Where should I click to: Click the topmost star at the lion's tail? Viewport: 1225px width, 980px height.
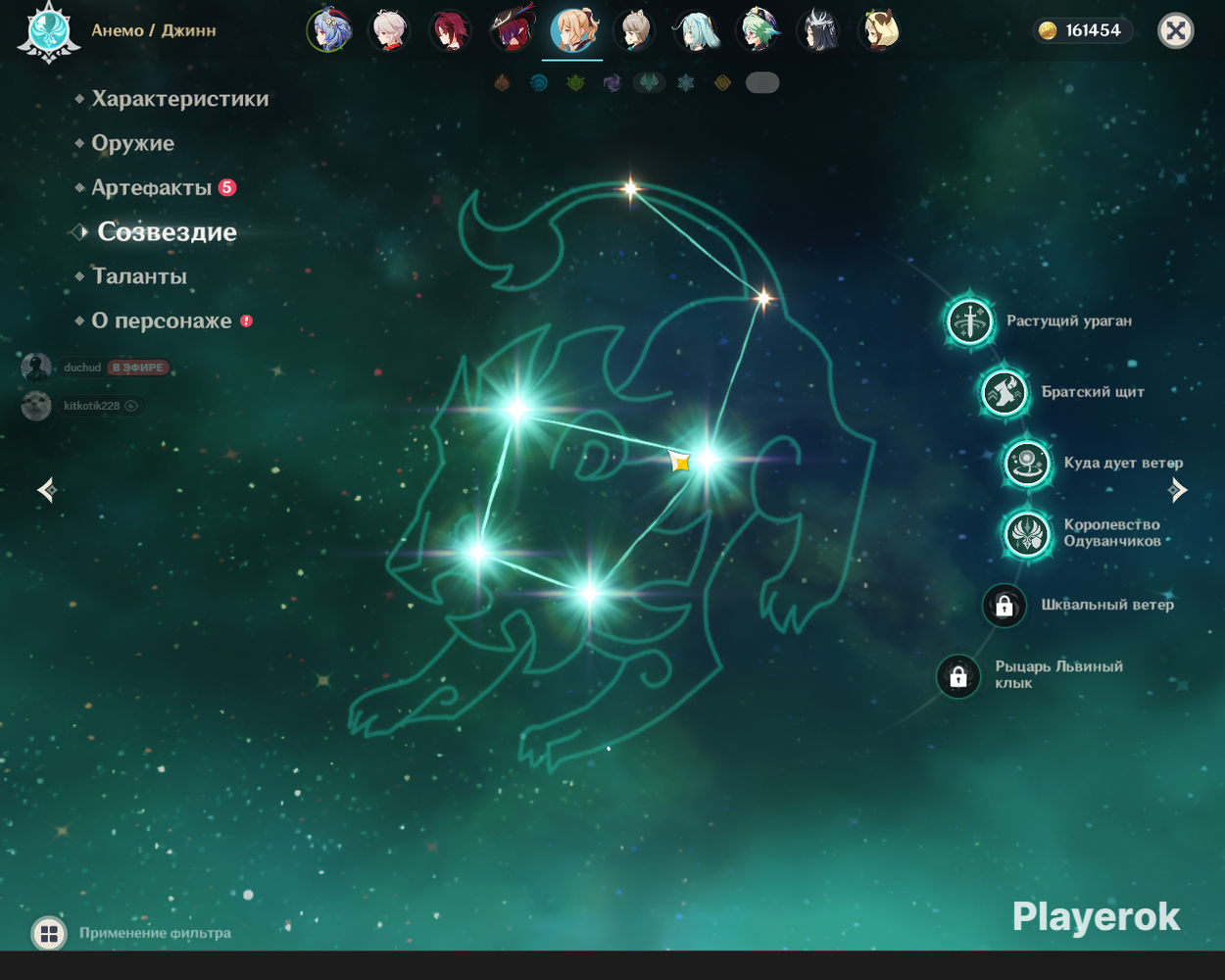coord(631,188)
